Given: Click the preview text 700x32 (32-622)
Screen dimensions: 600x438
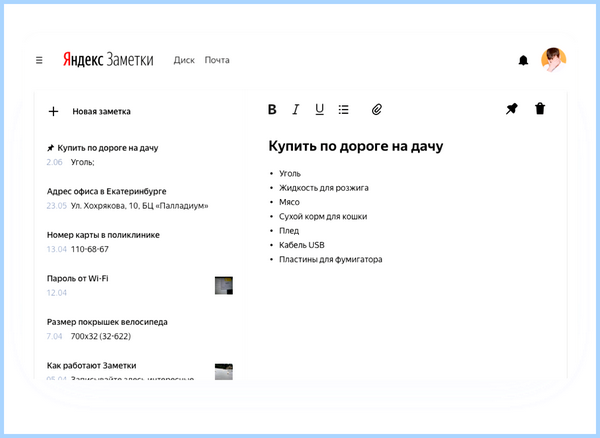Looking at the screenshot, I should tap(101, 336).
